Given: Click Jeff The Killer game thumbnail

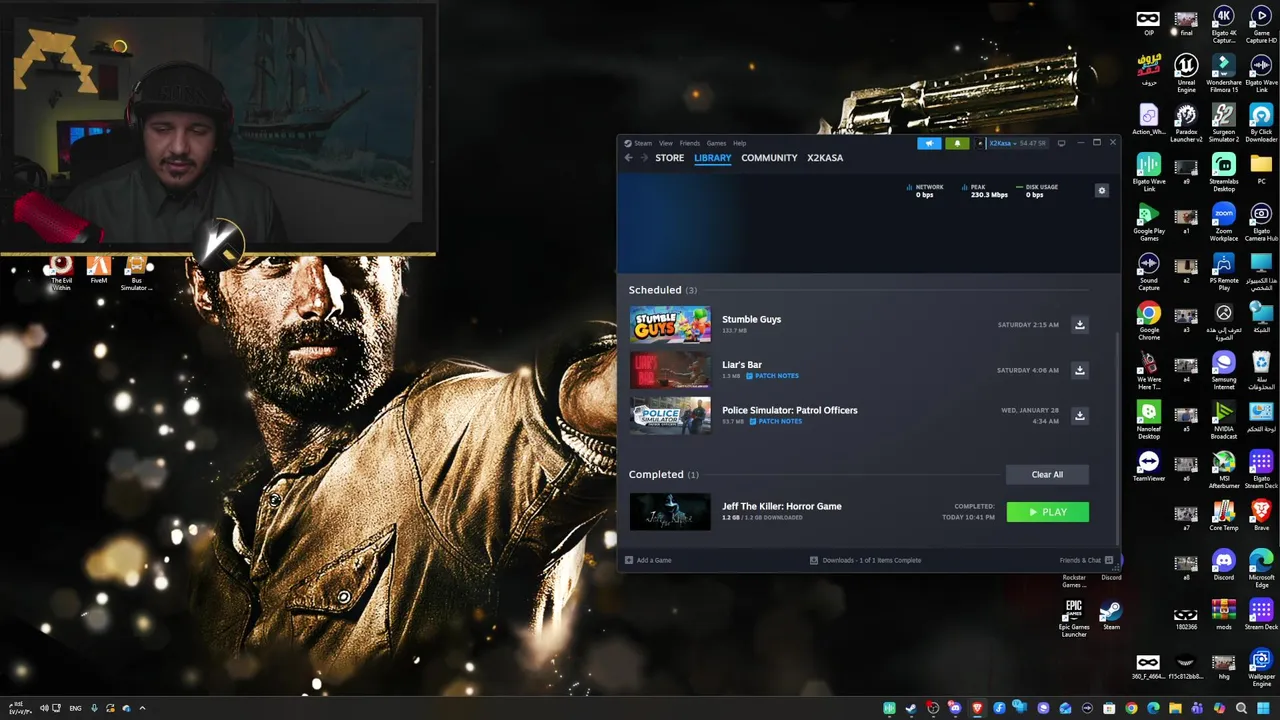Looking at the screenshot, I should [x=670, y=512].
